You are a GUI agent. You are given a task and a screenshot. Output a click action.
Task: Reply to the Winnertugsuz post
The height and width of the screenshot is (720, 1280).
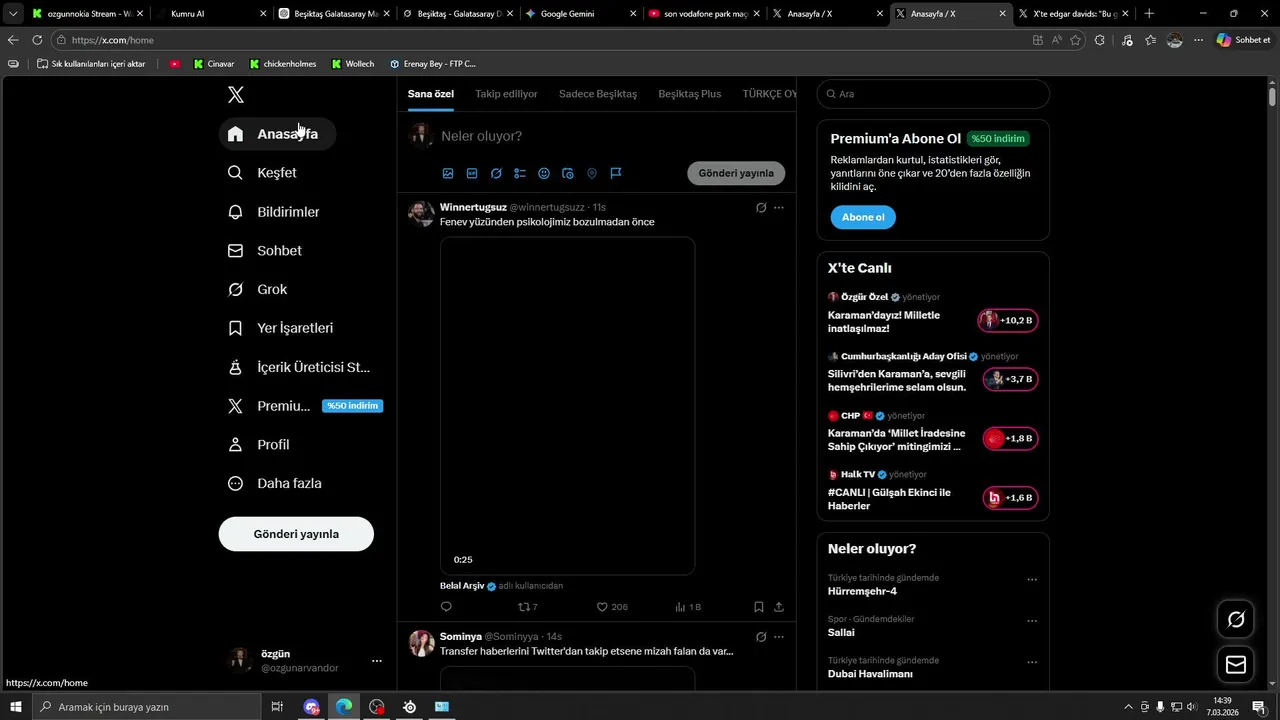click(x=446, y=607)
